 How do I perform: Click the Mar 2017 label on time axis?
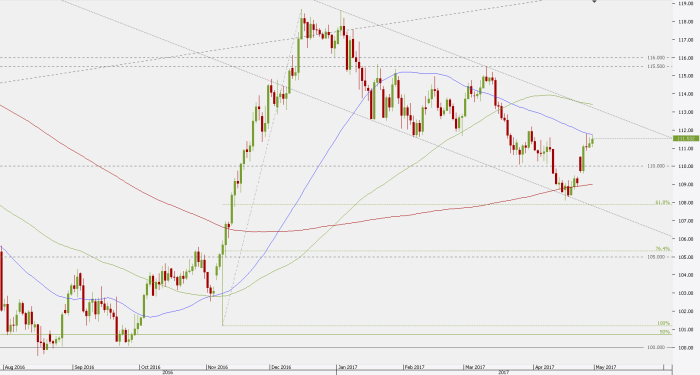click(475, 367)
